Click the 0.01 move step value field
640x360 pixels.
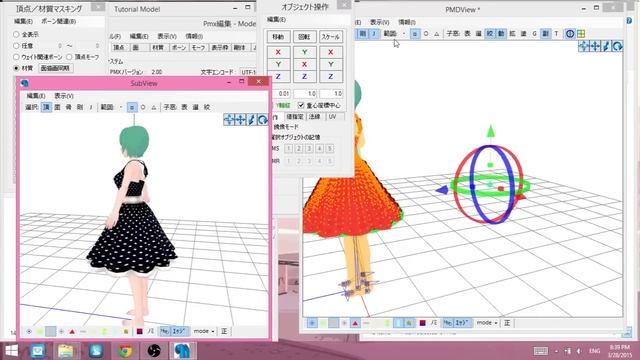point(281,94)
